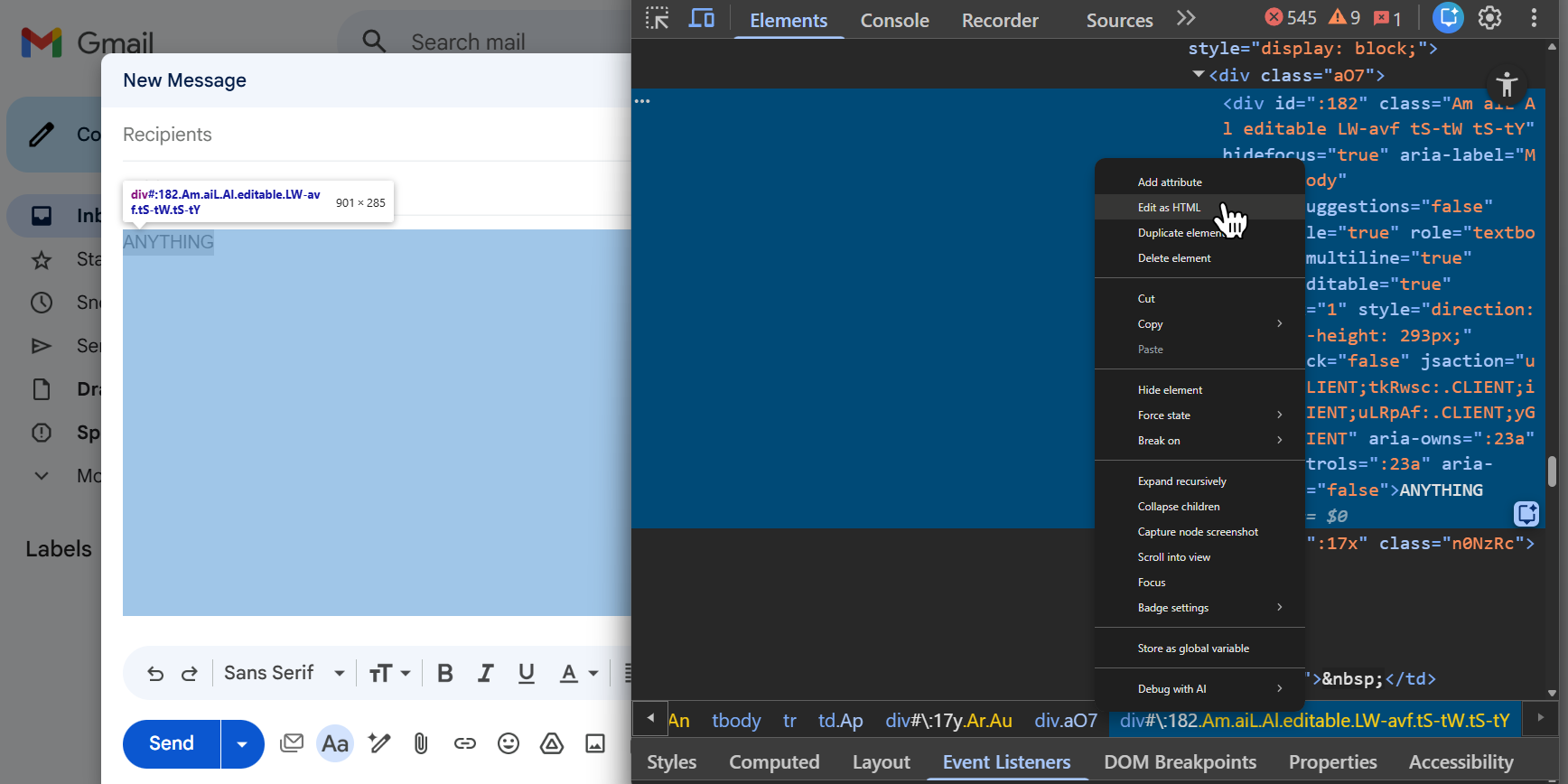
Task: Click the 1 issue counter
Action: [x=1387, y=18]
